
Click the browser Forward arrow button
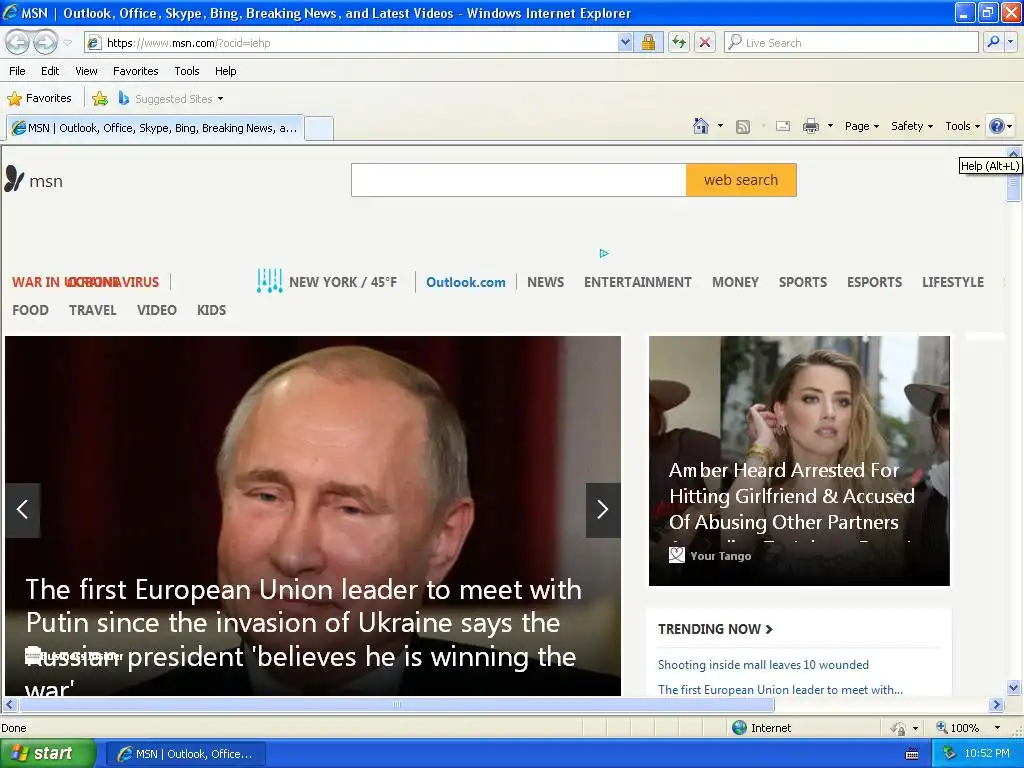click(x=45, y=42)
